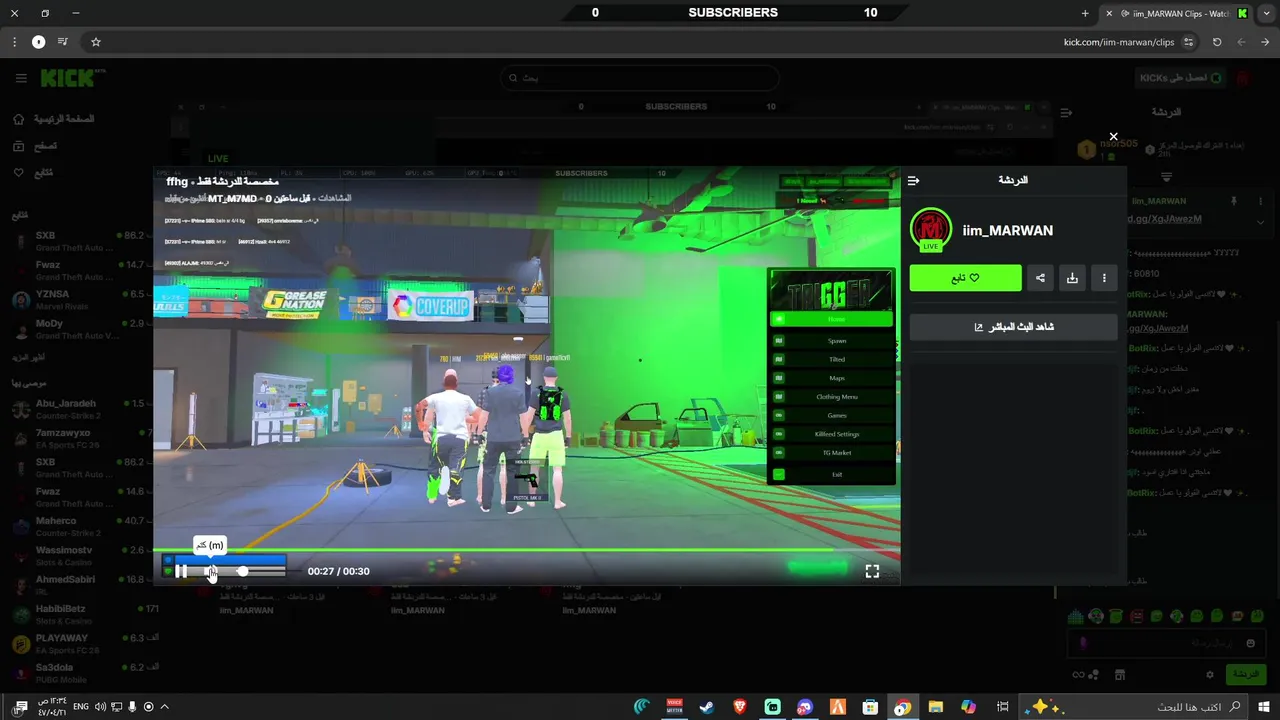Viewport: 1280px width, 720px height.
Task: Share the clip via share icon
Action: tap(1040, 278)
